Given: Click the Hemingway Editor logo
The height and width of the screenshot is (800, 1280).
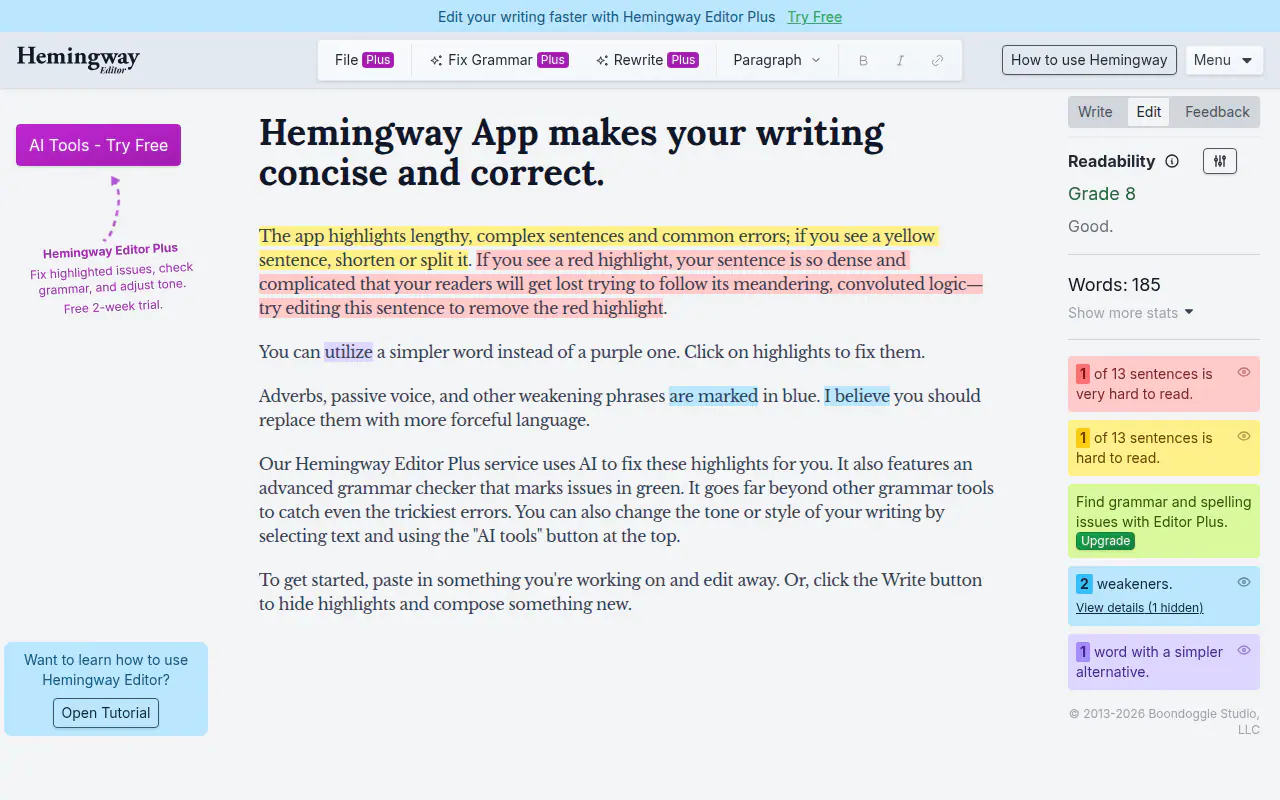Looking at the screenshot, I should pyautogui.click(x=78, y=60).
